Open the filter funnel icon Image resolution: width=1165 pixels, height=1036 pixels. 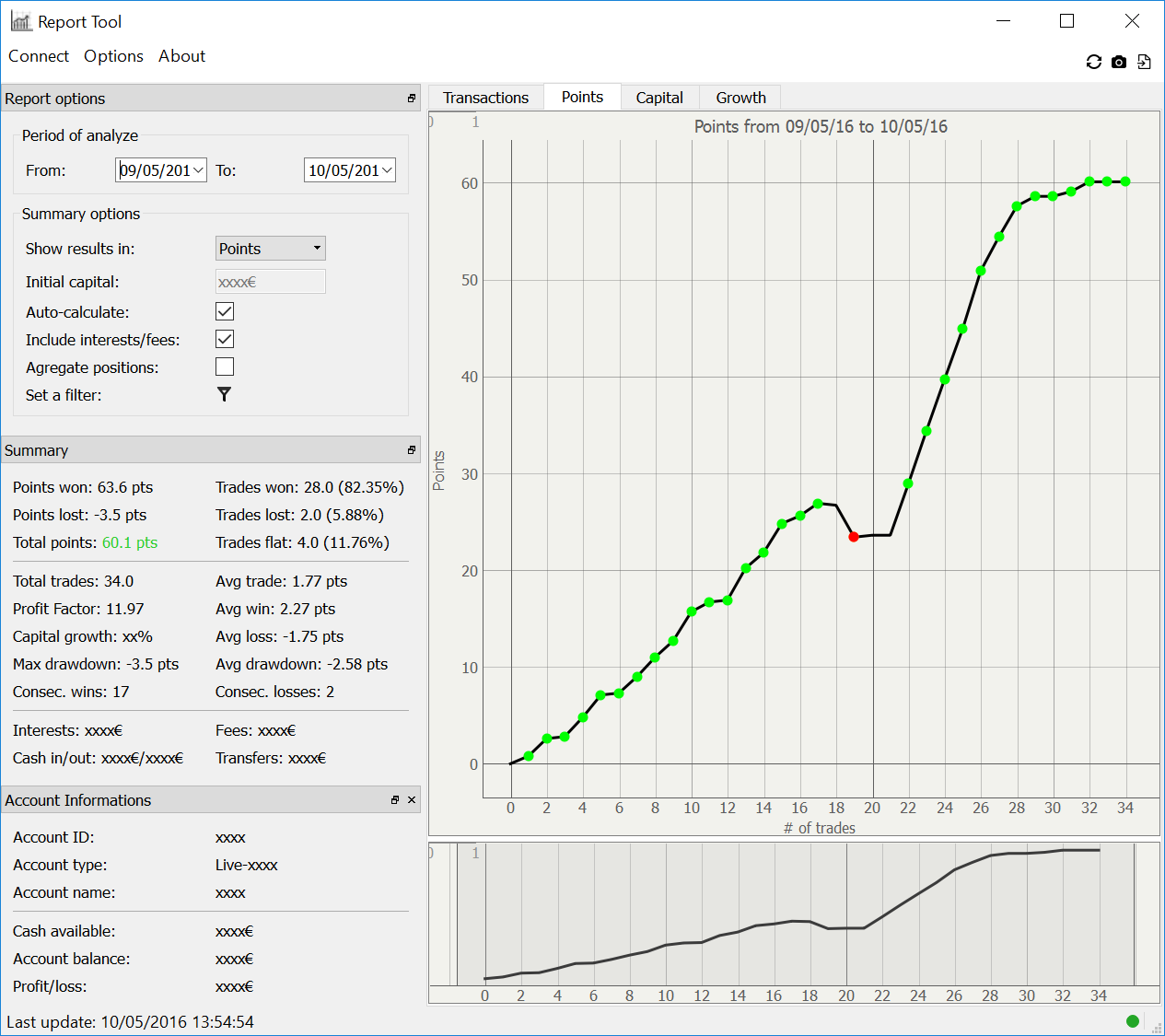(224, 394)
